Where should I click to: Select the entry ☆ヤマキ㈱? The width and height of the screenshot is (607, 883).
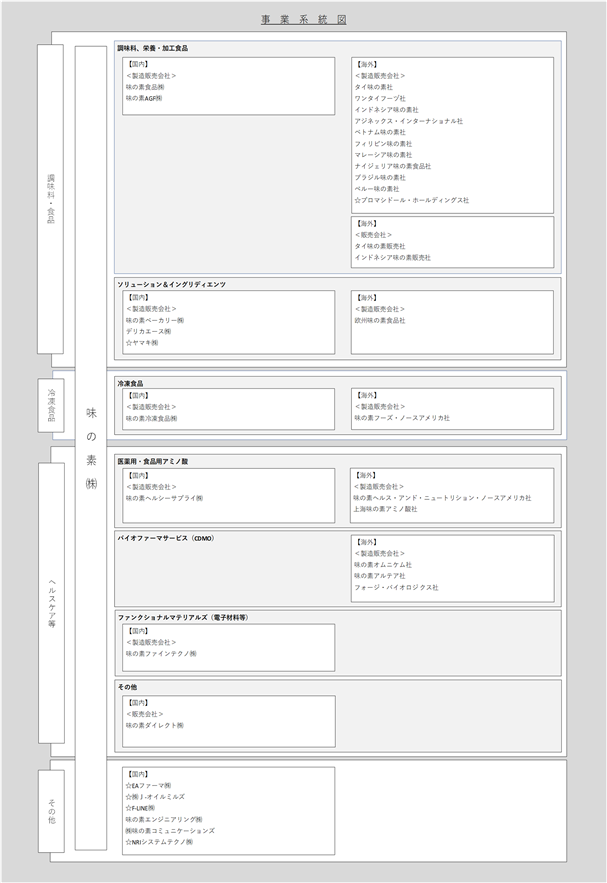tap(142, 343)
